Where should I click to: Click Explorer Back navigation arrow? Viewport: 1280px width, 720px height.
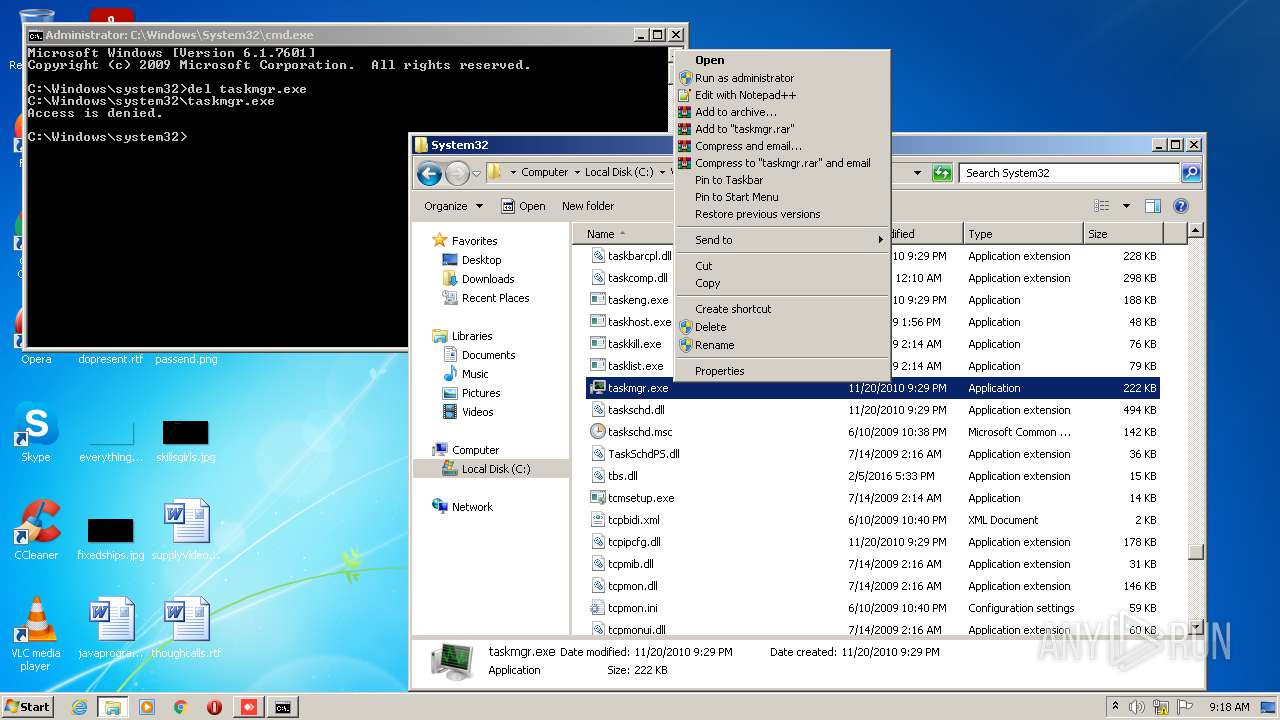pyautogui.click(x=429, y=173)
